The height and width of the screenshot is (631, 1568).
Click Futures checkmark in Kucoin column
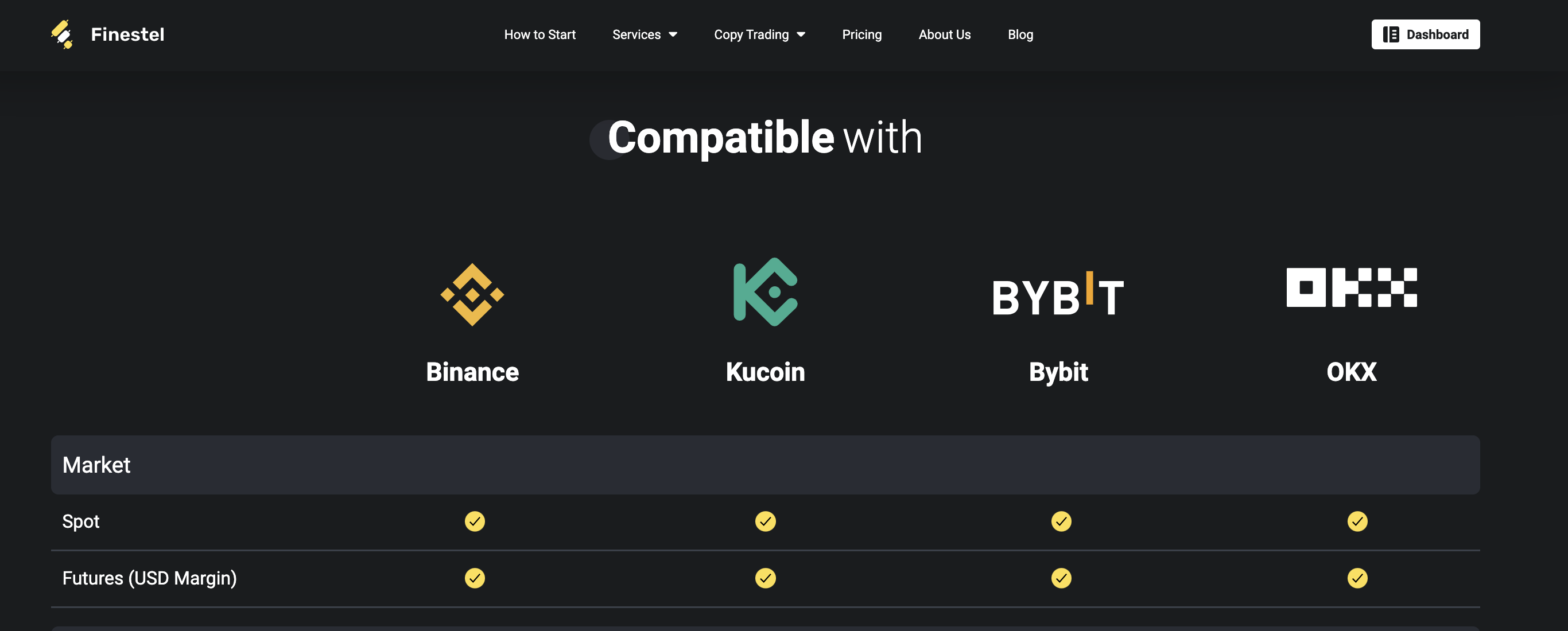point(765,578)
